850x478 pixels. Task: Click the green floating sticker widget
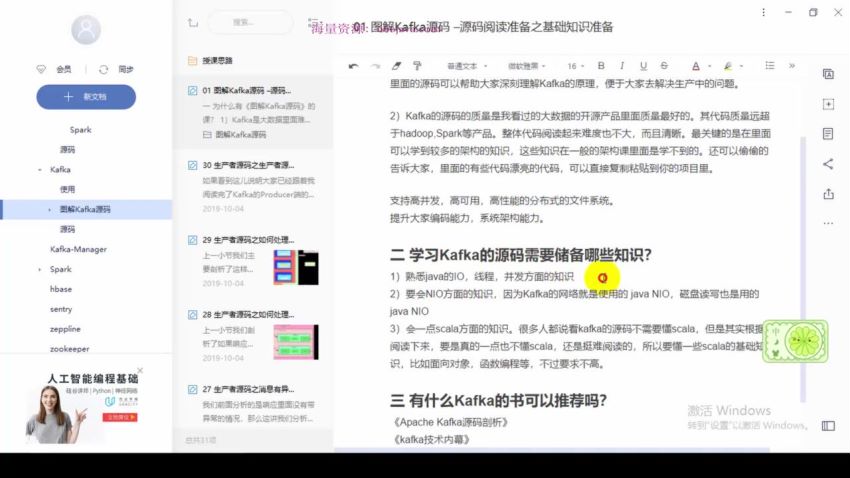pos(795,341)
